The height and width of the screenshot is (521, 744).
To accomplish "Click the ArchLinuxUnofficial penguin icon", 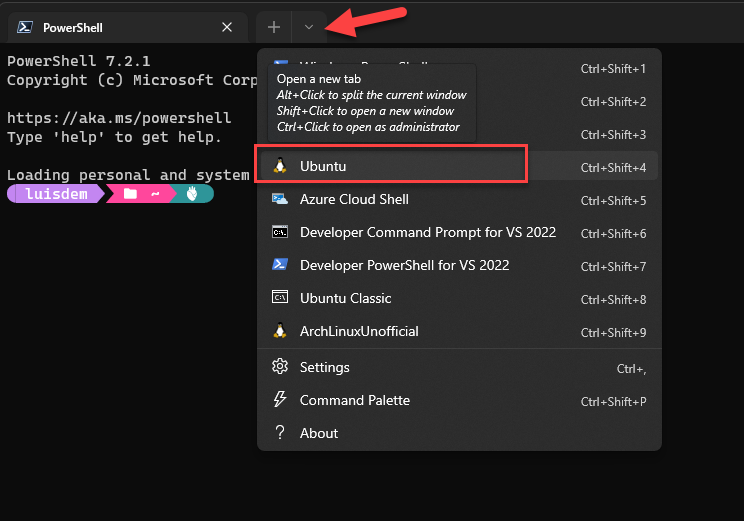I will click(x=280, y=331).
